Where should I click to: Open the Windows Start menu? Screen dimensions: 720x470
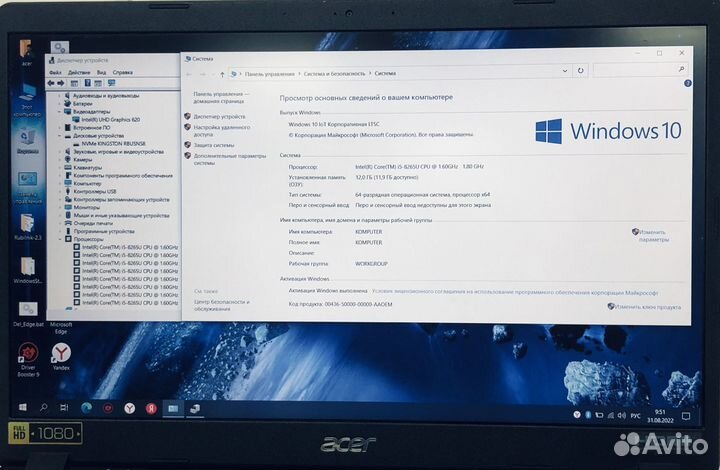22,407
